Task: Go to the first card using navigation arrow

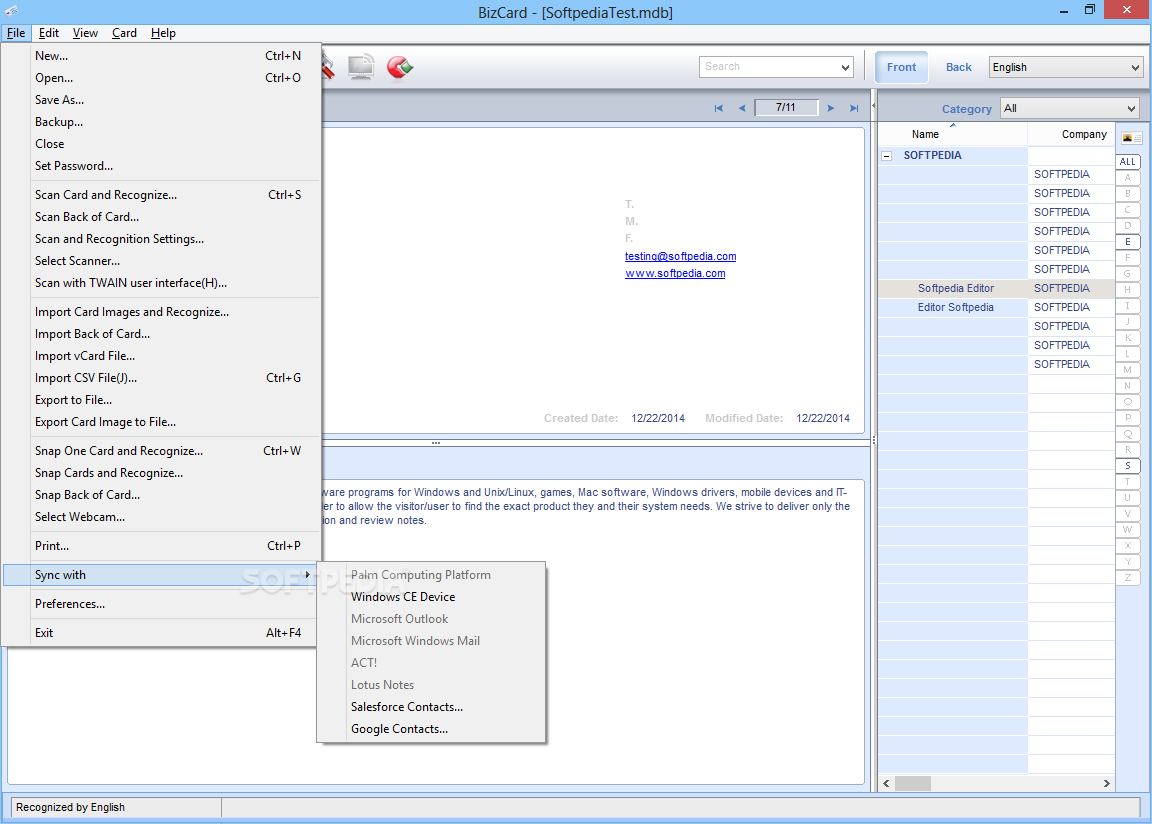Action: point(719,108)
